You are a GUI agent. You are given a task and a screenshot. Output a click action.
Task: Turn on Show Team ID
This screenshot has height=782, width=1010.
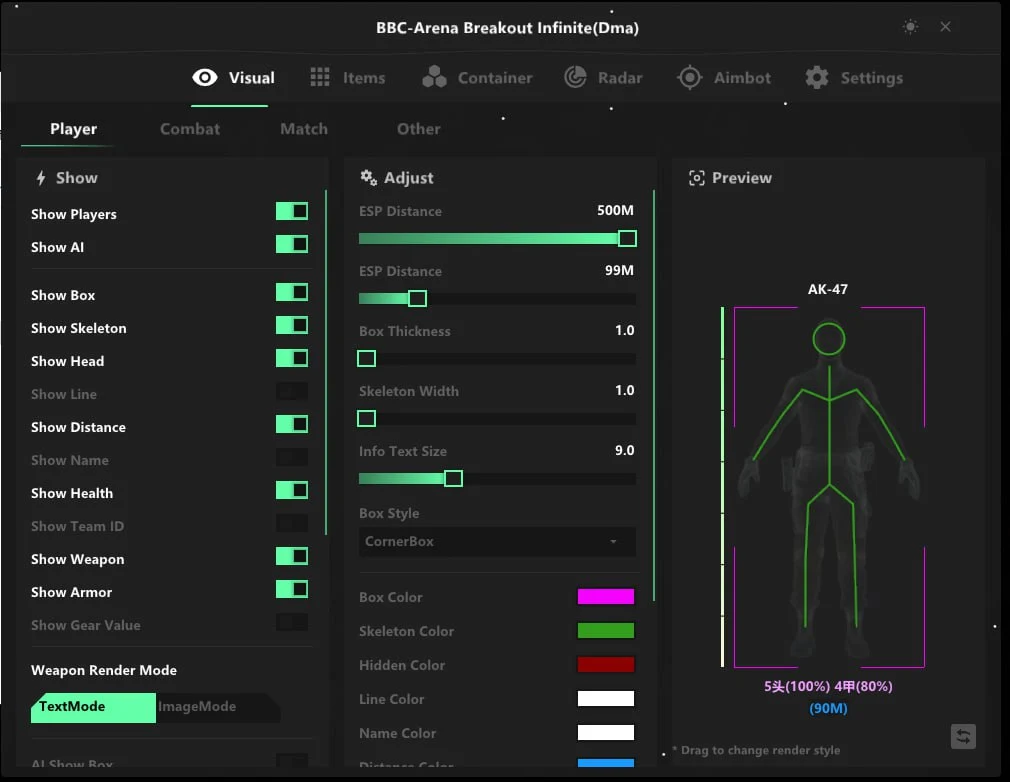292,523
